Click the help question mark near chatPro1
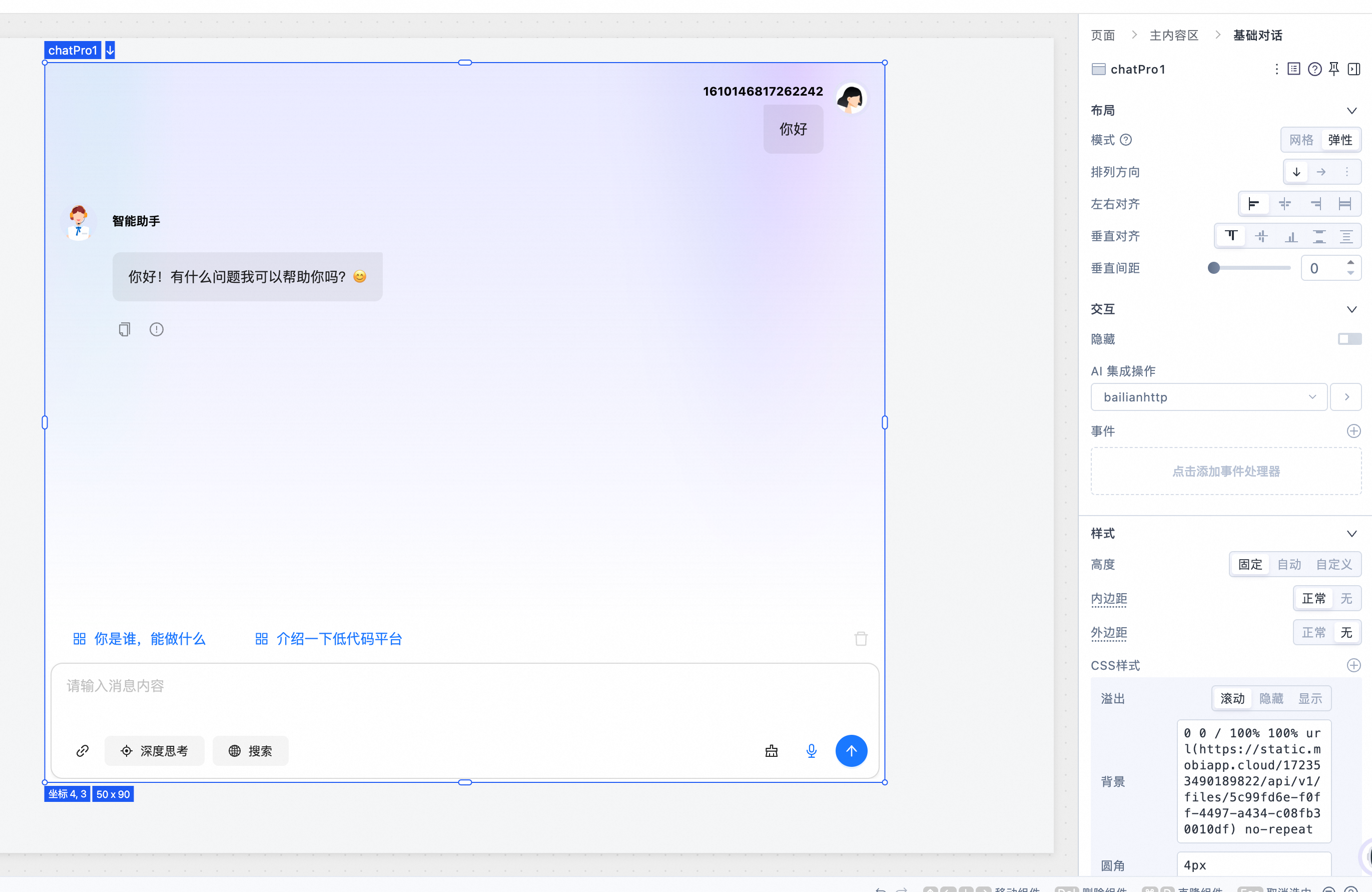 1314,69
